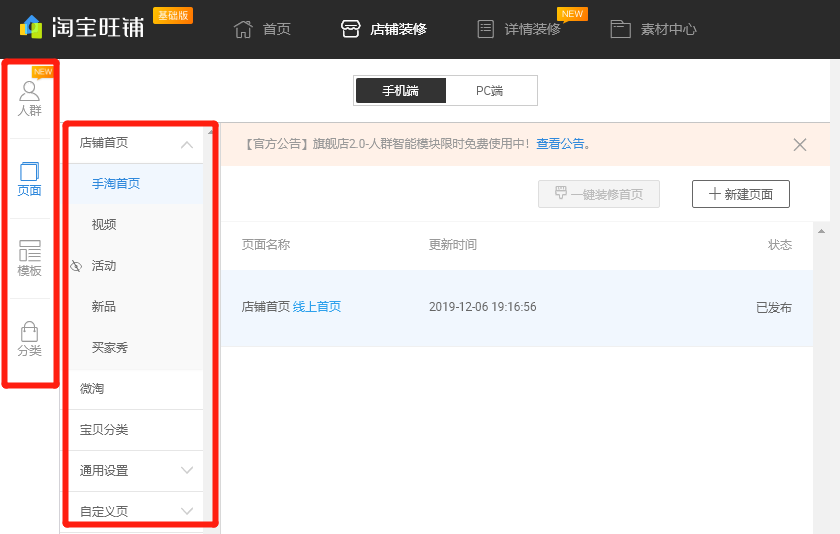The width and height of the screenshot is (840, 534).
Task: Click the 页面名称 column header
Action: pos(266,245)
